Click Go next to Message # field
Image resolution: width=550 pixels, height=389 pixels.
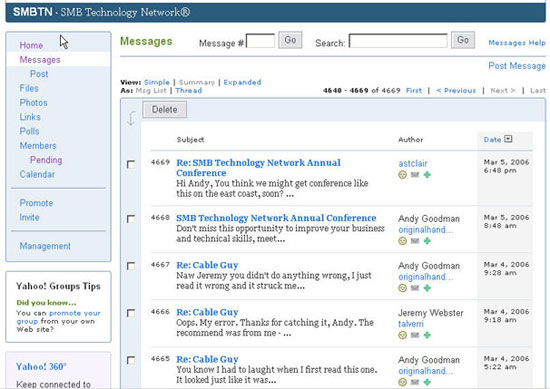pyautogui.click(x=290, y=40)
